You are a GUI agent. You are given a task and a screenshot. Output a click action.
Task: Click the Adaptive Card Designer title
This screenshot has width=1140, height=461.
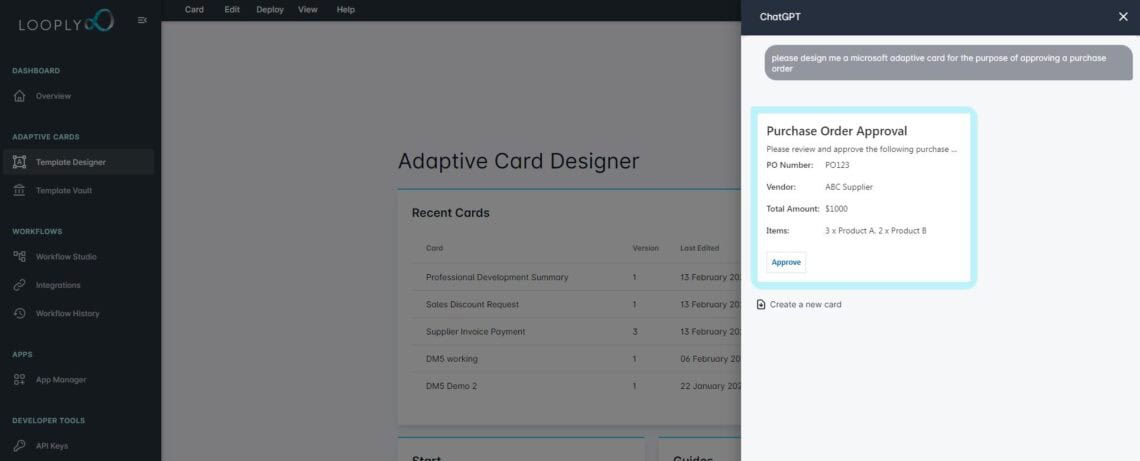(518, 161)
